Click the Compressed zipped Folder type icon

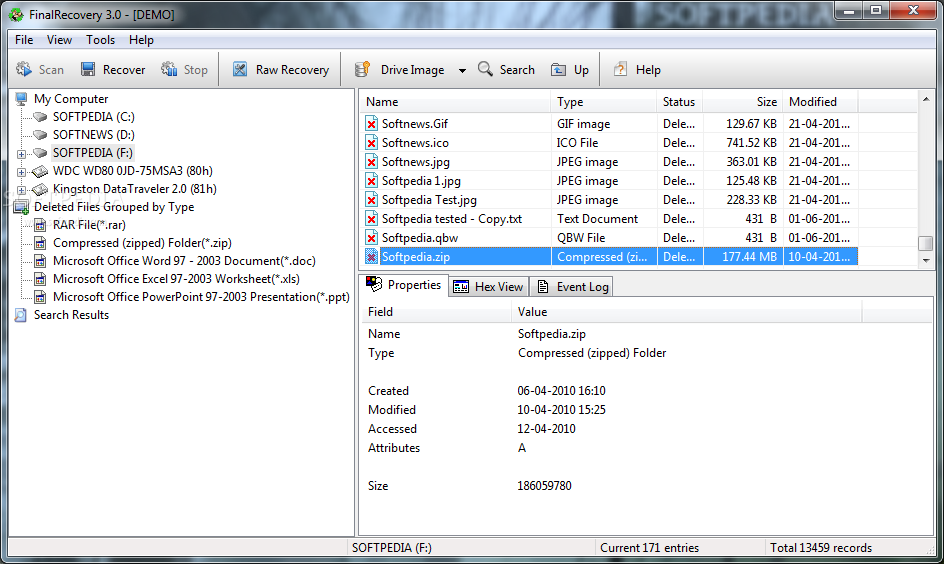[x=40, y=243]
